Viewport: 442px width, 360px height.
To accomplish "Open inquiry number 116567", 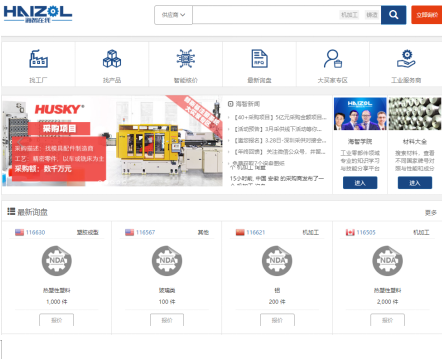I will (x=145, y=232).
